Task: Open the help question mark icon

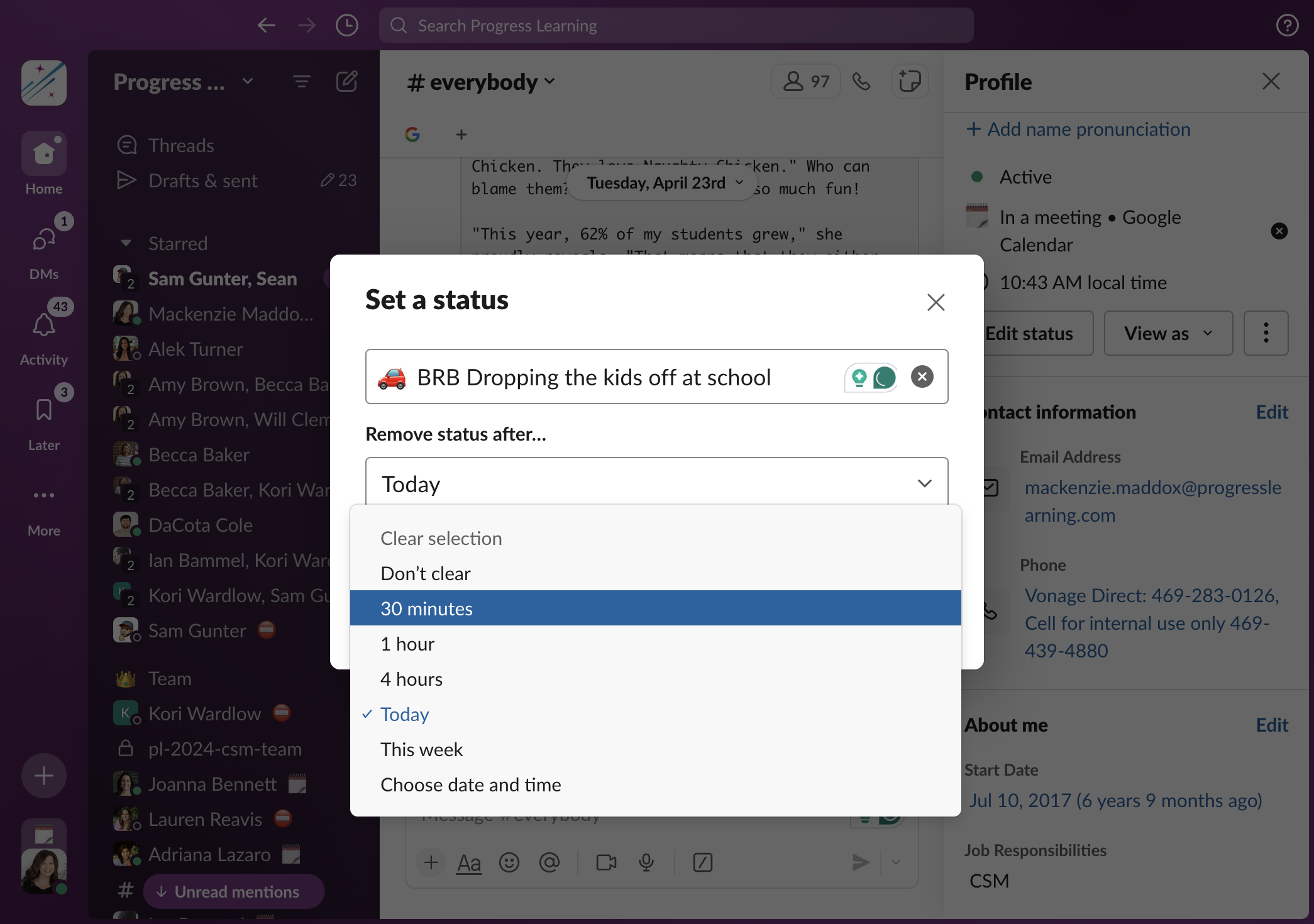Action: pyautogui.click(x=1287, y=25)
